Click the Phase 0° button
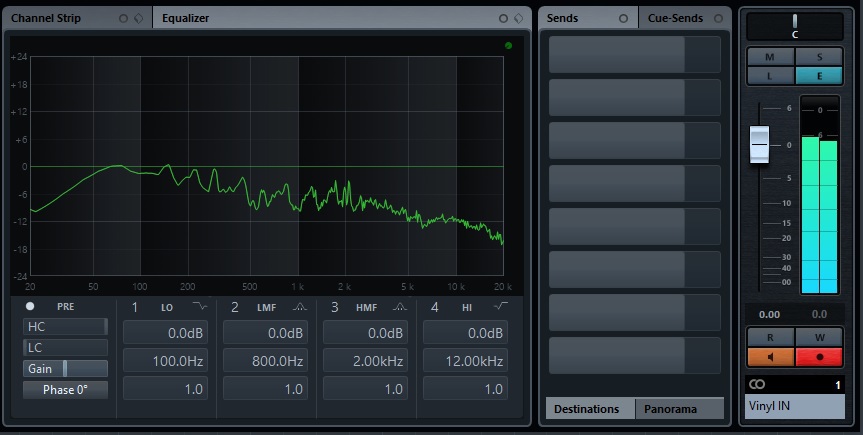The image size is (863, 435). (65, 389)
